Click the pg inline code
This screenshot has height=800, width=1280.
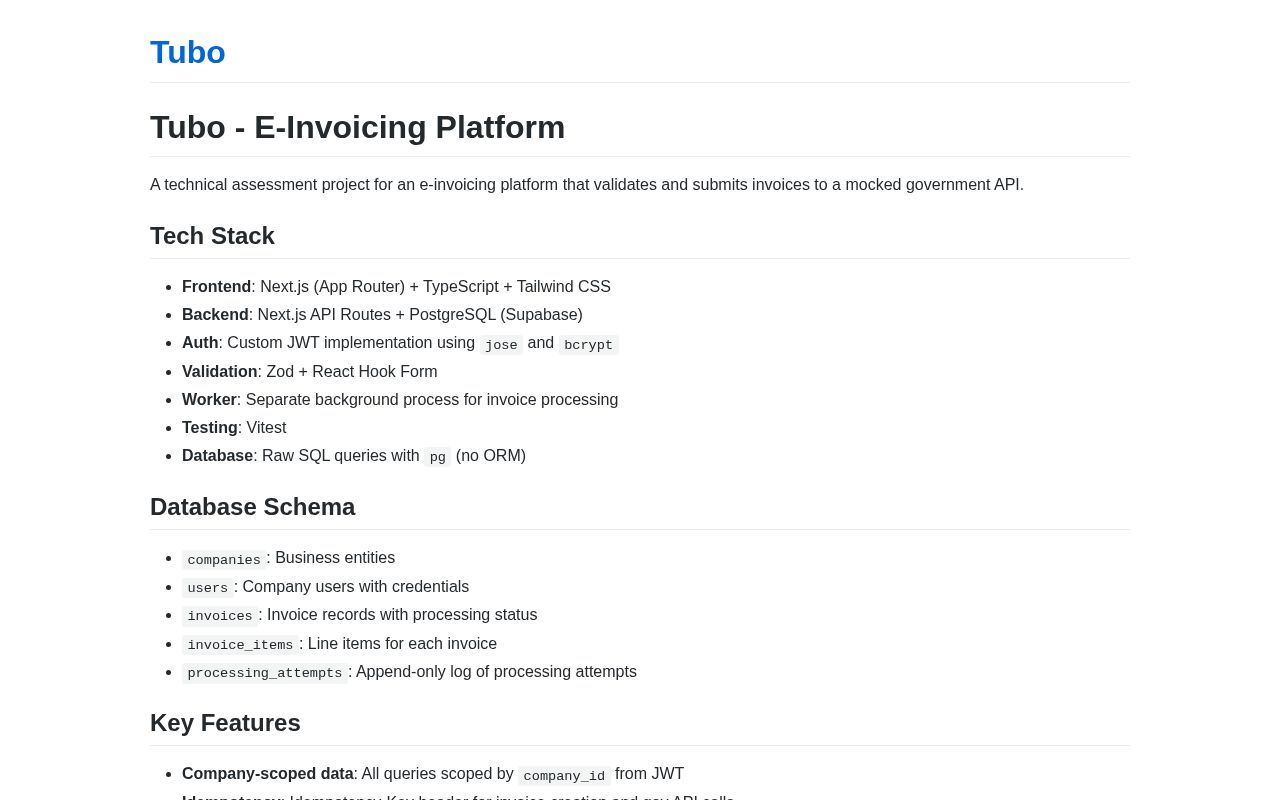[x=438, y=457]
